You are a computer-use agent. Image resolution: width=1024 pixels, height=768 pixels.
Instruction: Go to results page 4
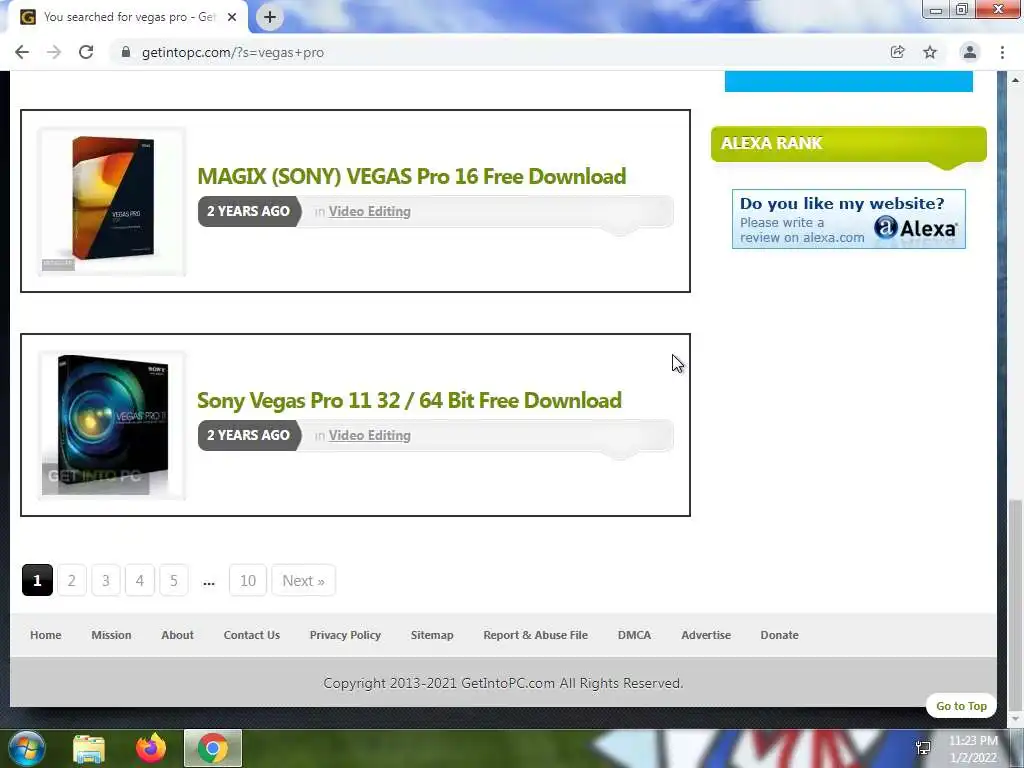(x=140, y=580)
